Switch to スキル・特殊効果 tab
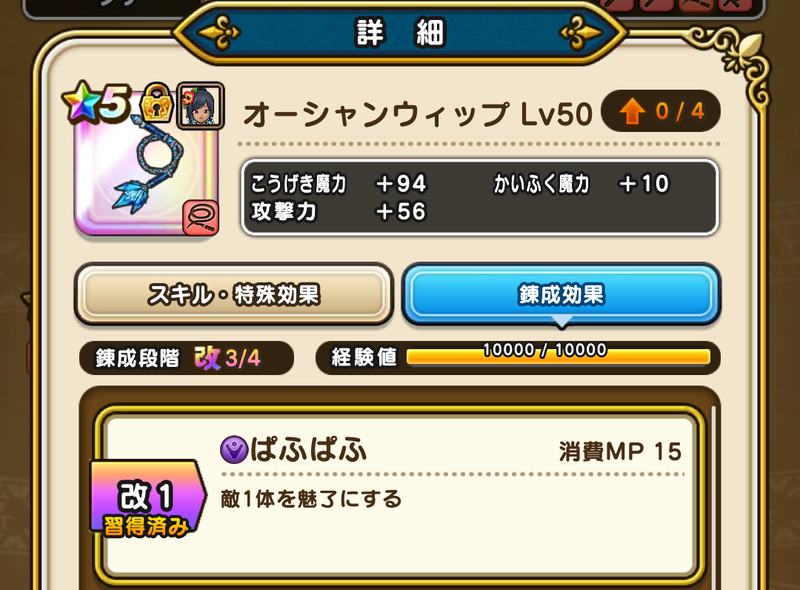 click(x=234, y=294)
